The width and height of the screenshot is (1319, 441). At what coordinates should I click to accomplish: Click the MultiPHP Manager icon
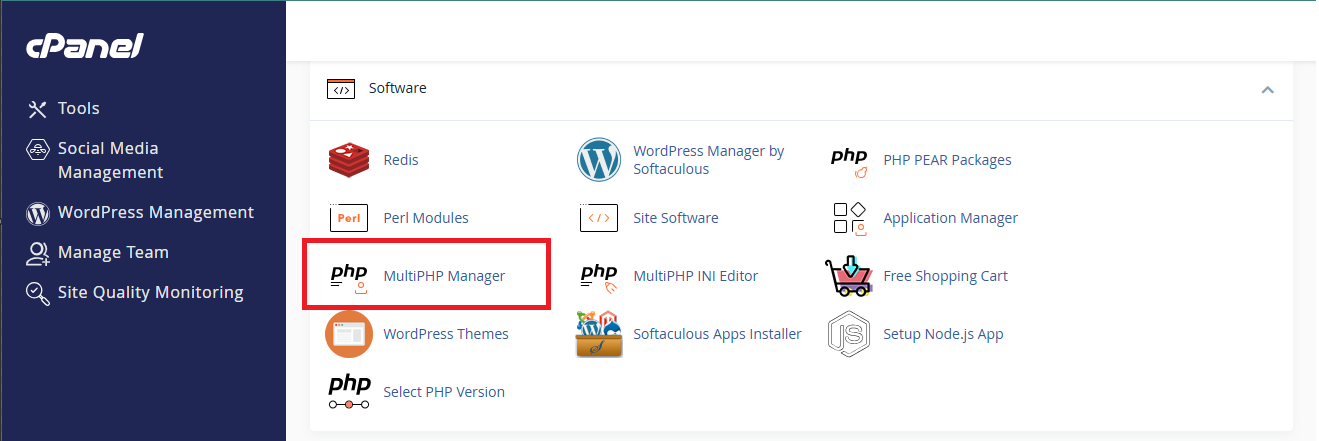(349, 277)
